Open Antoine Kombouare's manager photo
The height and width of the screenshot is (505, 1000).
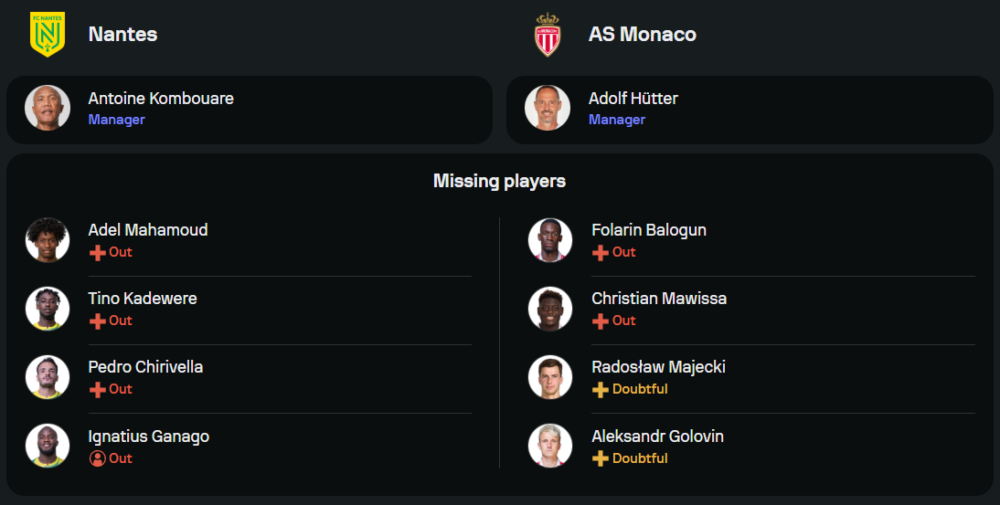tap(47, 108)
